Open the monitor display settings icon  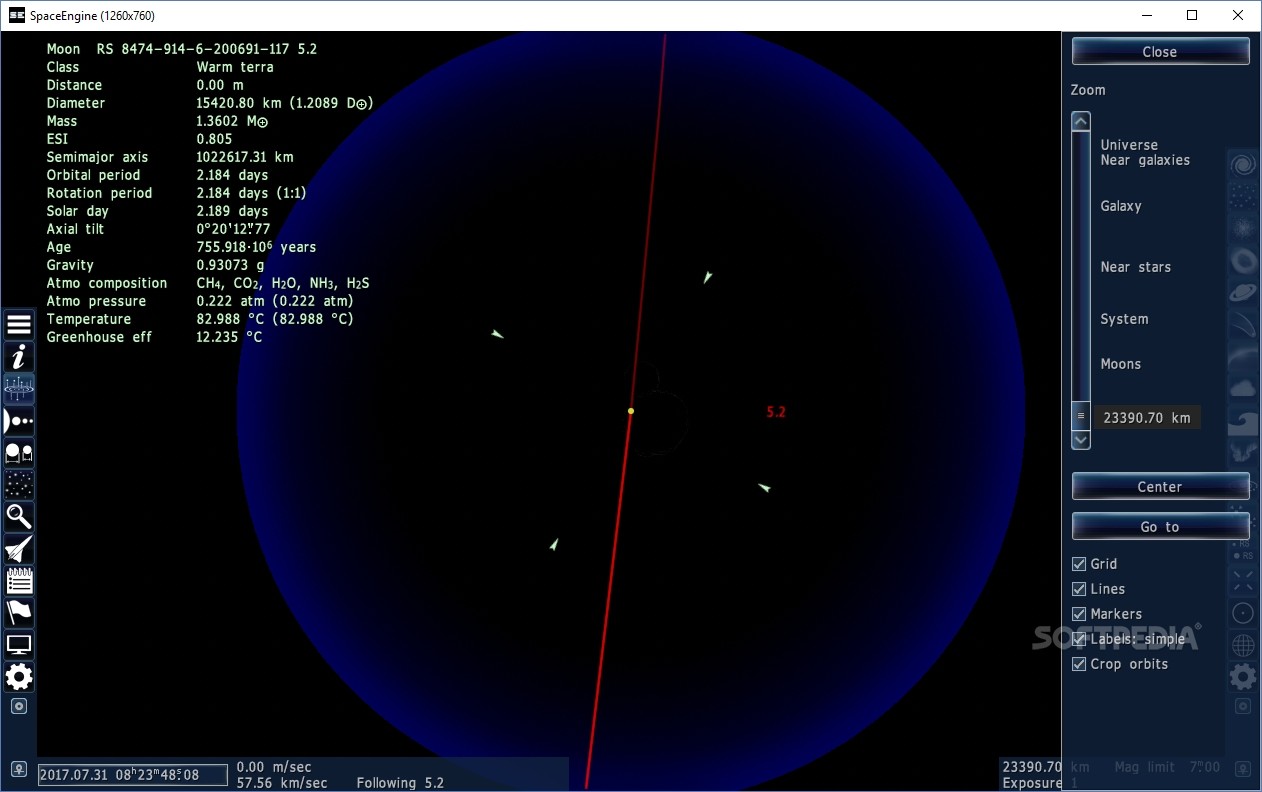tap(19, 645)
